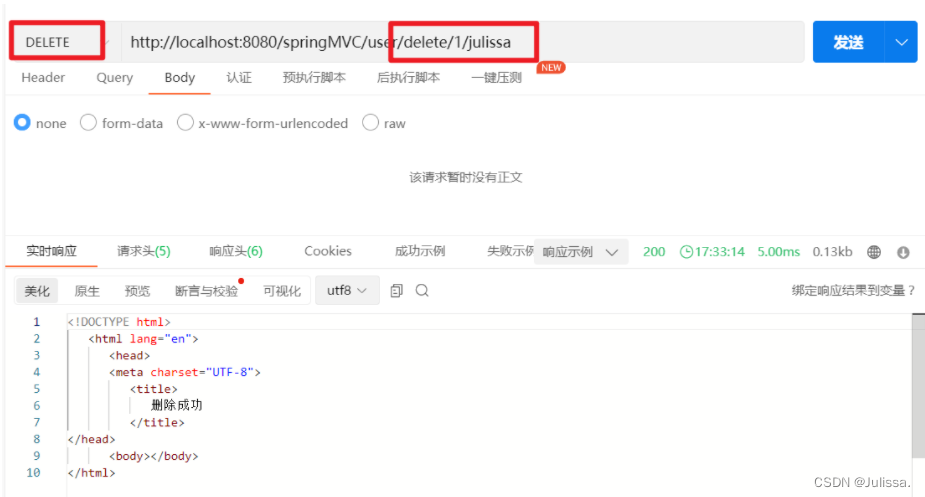Click the <body></body> line
The image size is (925, 497).
[x=153, y=456]
